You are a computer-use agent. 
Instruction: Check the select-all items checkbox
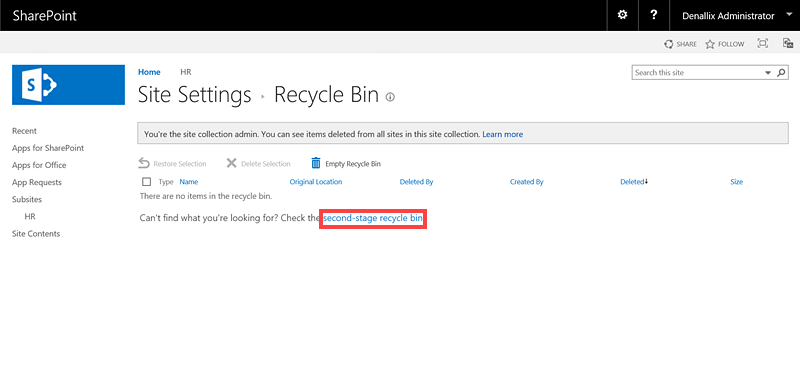(x=146, y=182)
